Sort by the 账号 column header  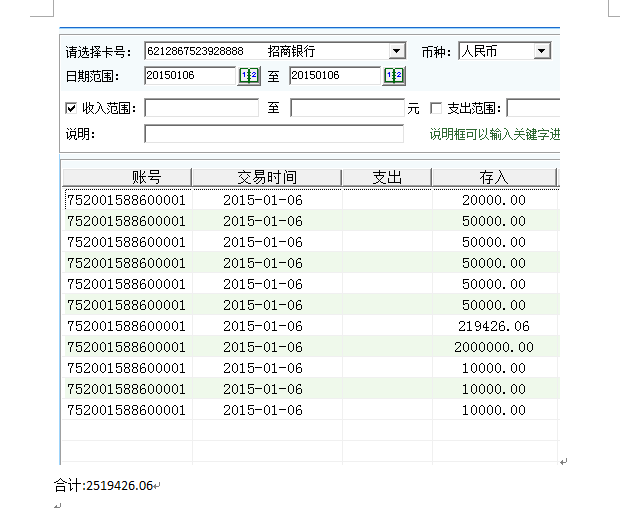(x=127, y=178)
